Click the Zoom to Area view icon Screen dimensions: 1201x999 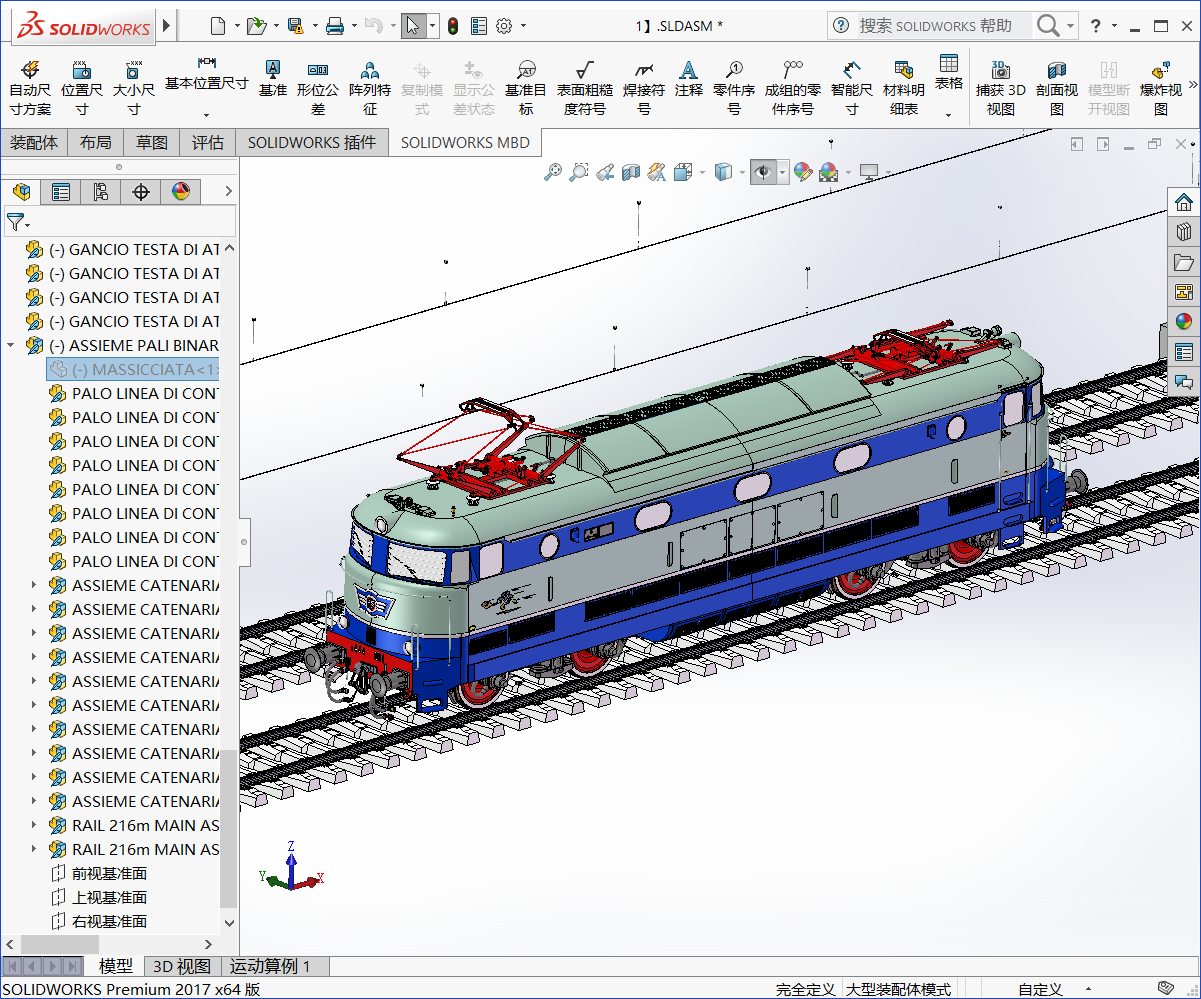click(x=579, y=172)
